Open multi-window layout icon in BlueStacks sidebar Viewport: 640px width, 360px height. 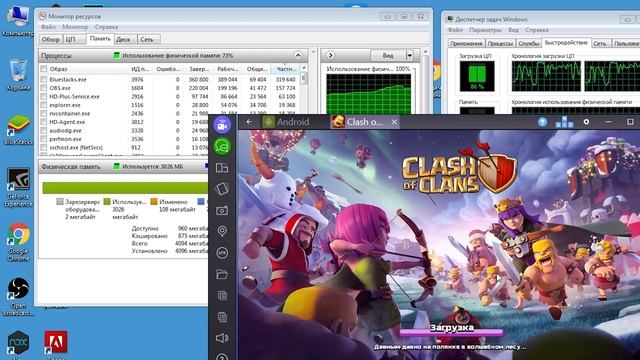222,168
